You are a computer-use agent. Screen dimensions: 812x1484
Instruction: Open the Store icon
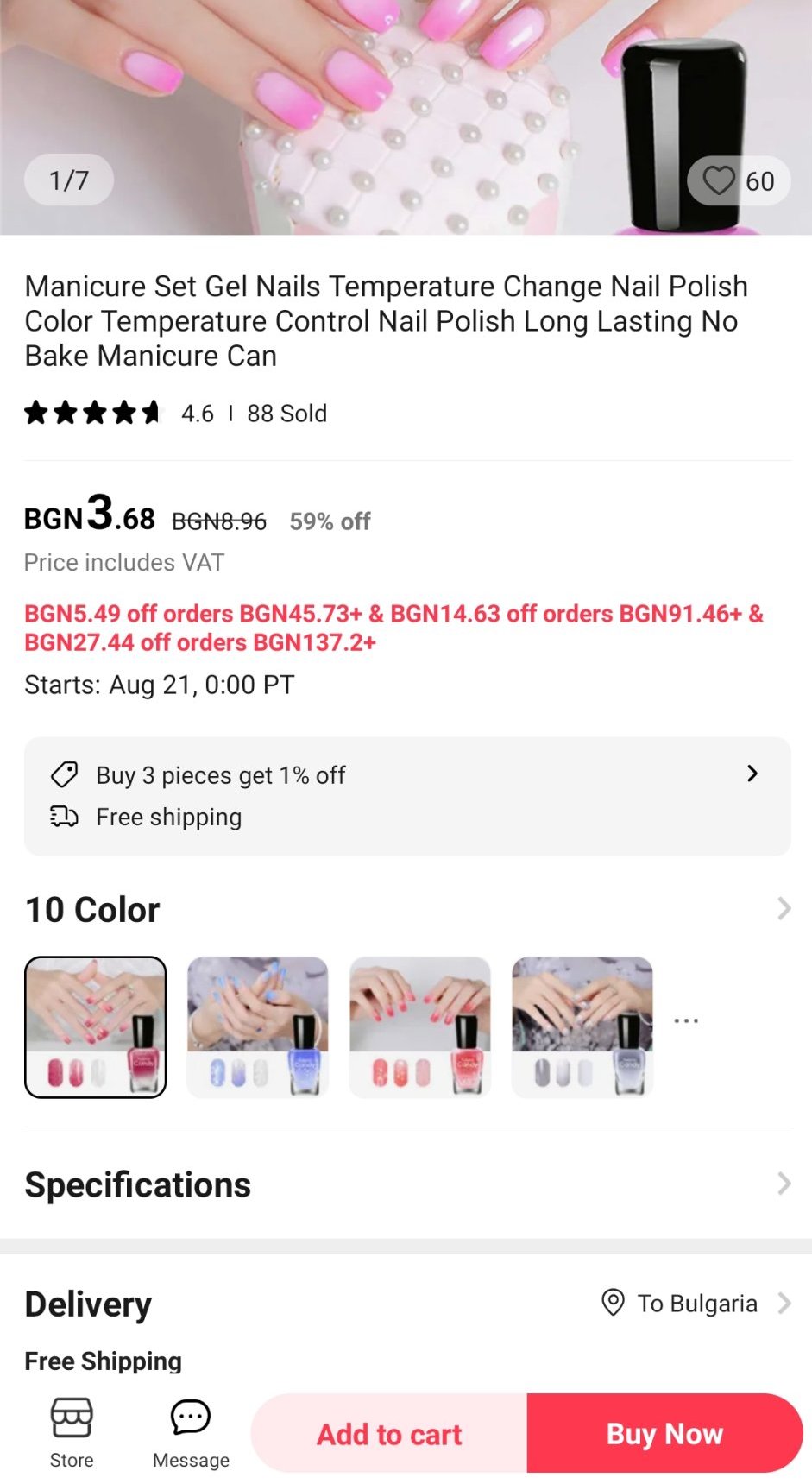click(x=72, y=1418)
